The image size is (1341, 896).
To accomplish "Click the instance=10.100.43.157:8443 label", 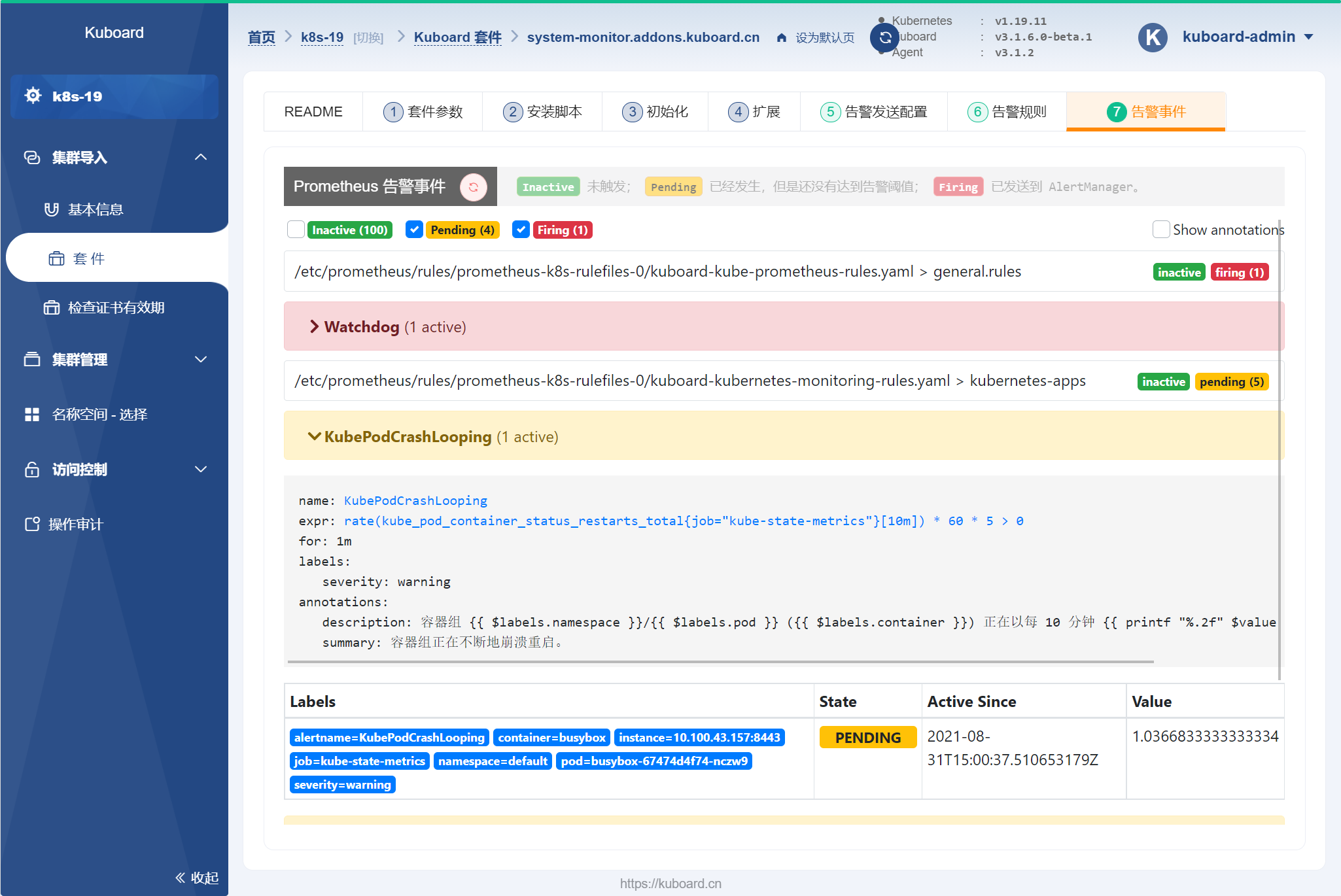I will click(699, 737).
